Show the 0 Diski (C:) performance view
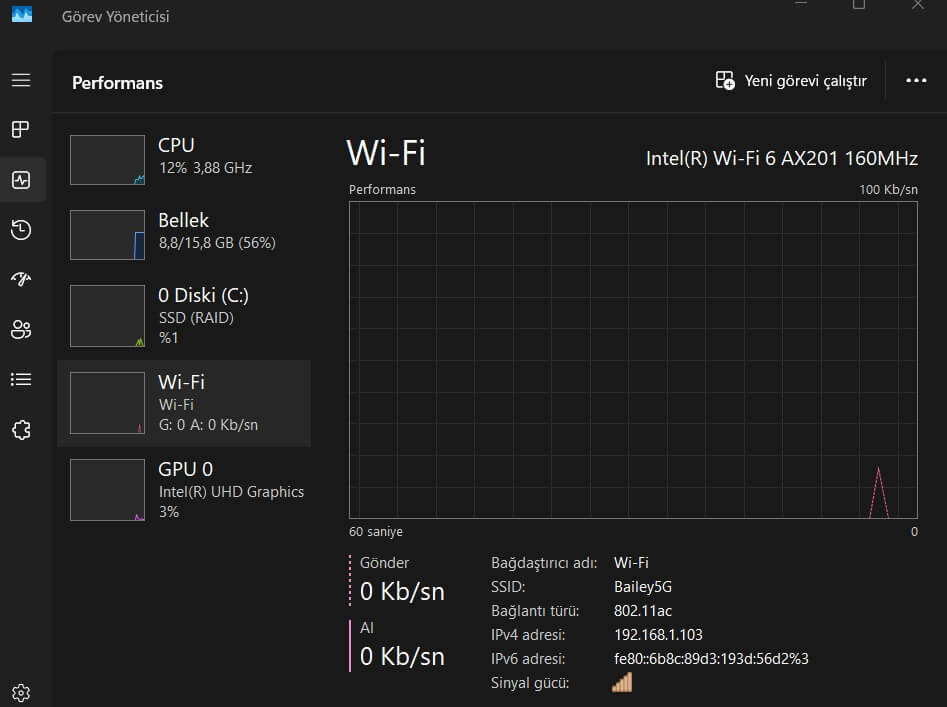Viewport: 947px width, 707px height. (184, 316)
